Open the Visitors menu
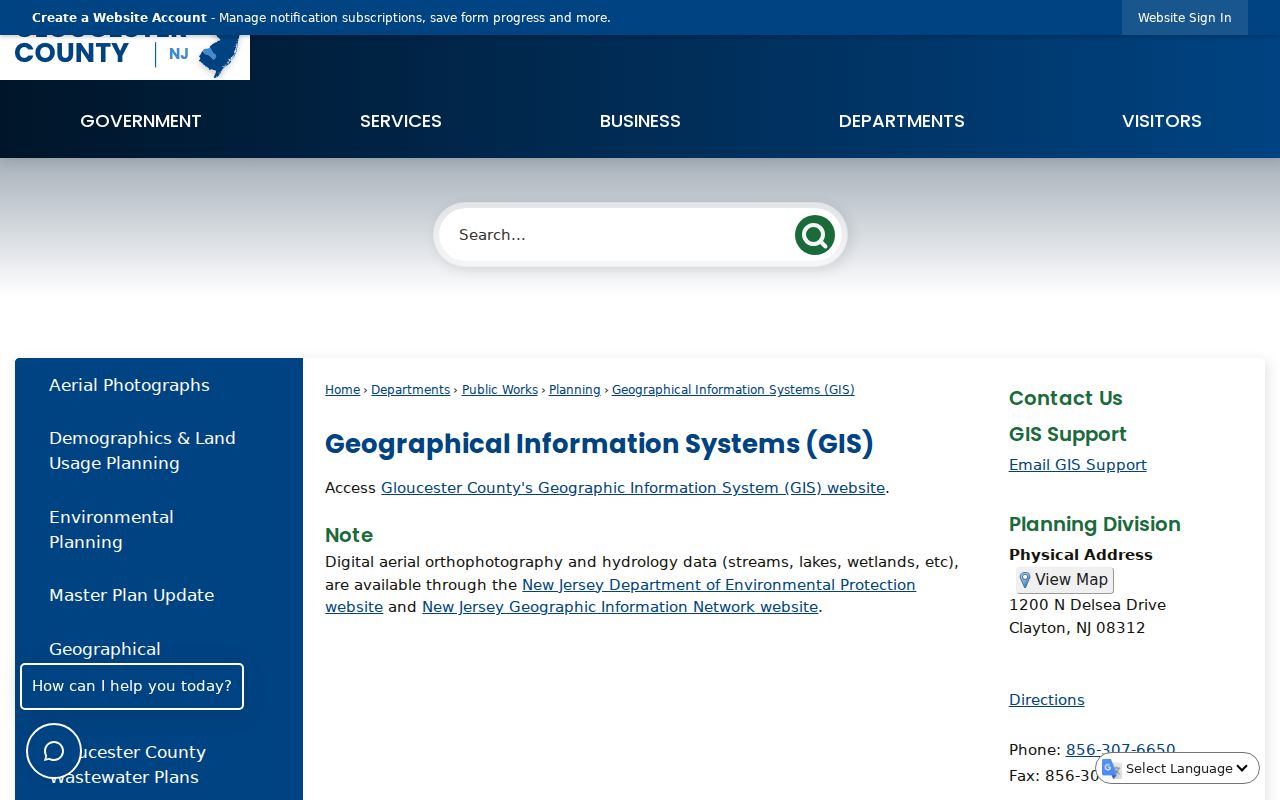The height and width of the screenshot is (800, 1280). click(1162, 121)
